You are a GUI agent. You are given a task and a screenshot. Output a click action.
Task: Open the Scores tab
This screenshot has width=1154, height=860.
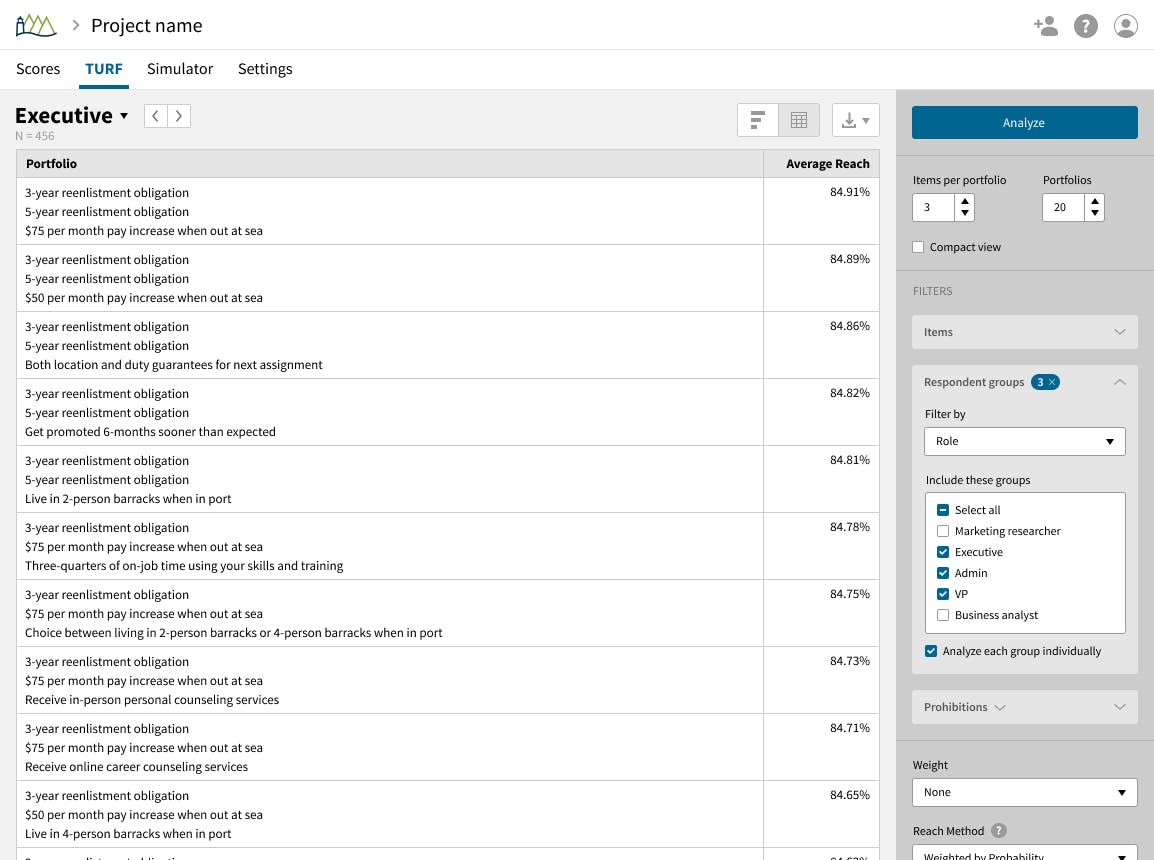point(38,68)
